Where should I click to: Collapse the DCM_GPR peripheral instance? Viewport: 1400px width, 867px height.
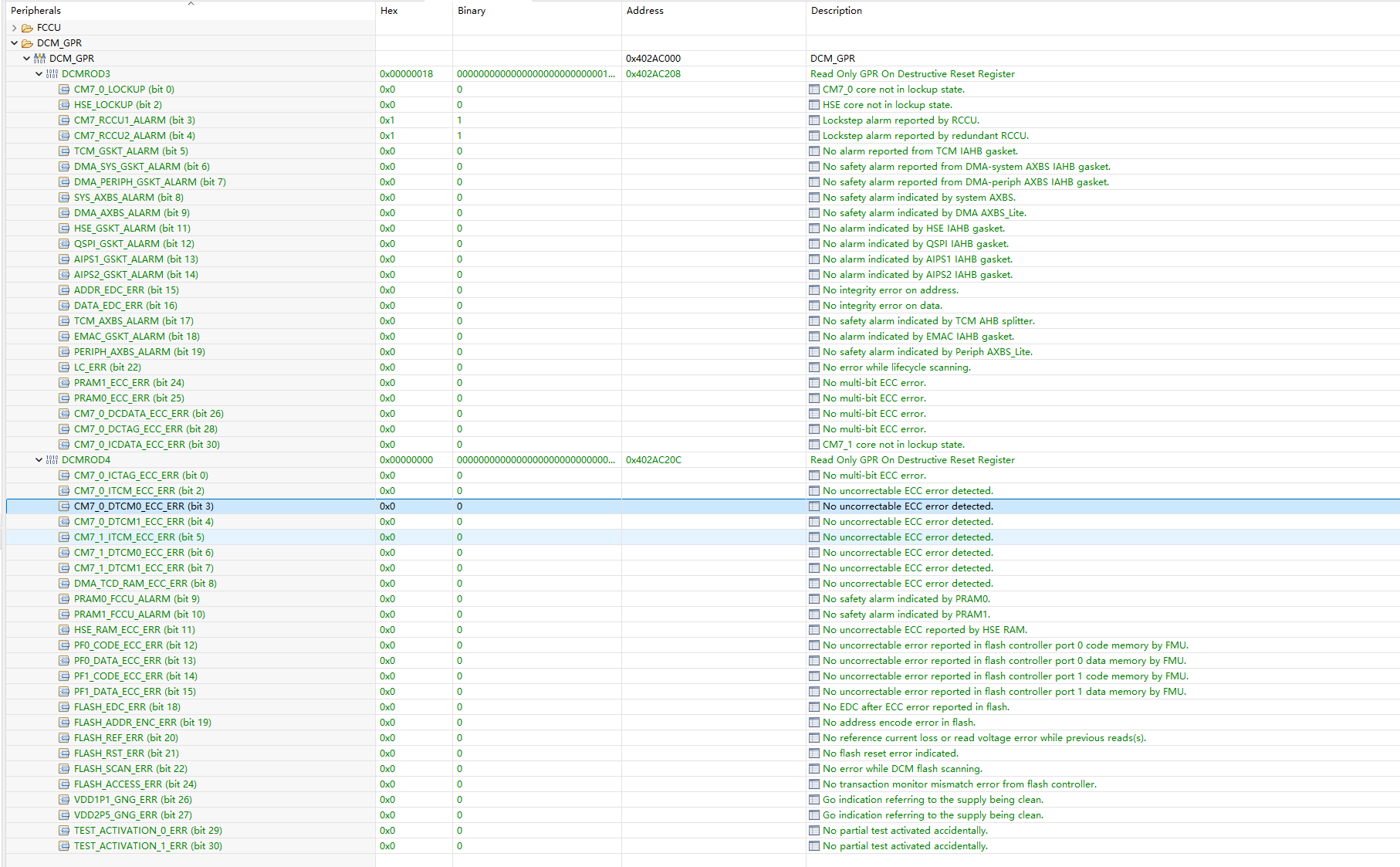coord(26,59)
